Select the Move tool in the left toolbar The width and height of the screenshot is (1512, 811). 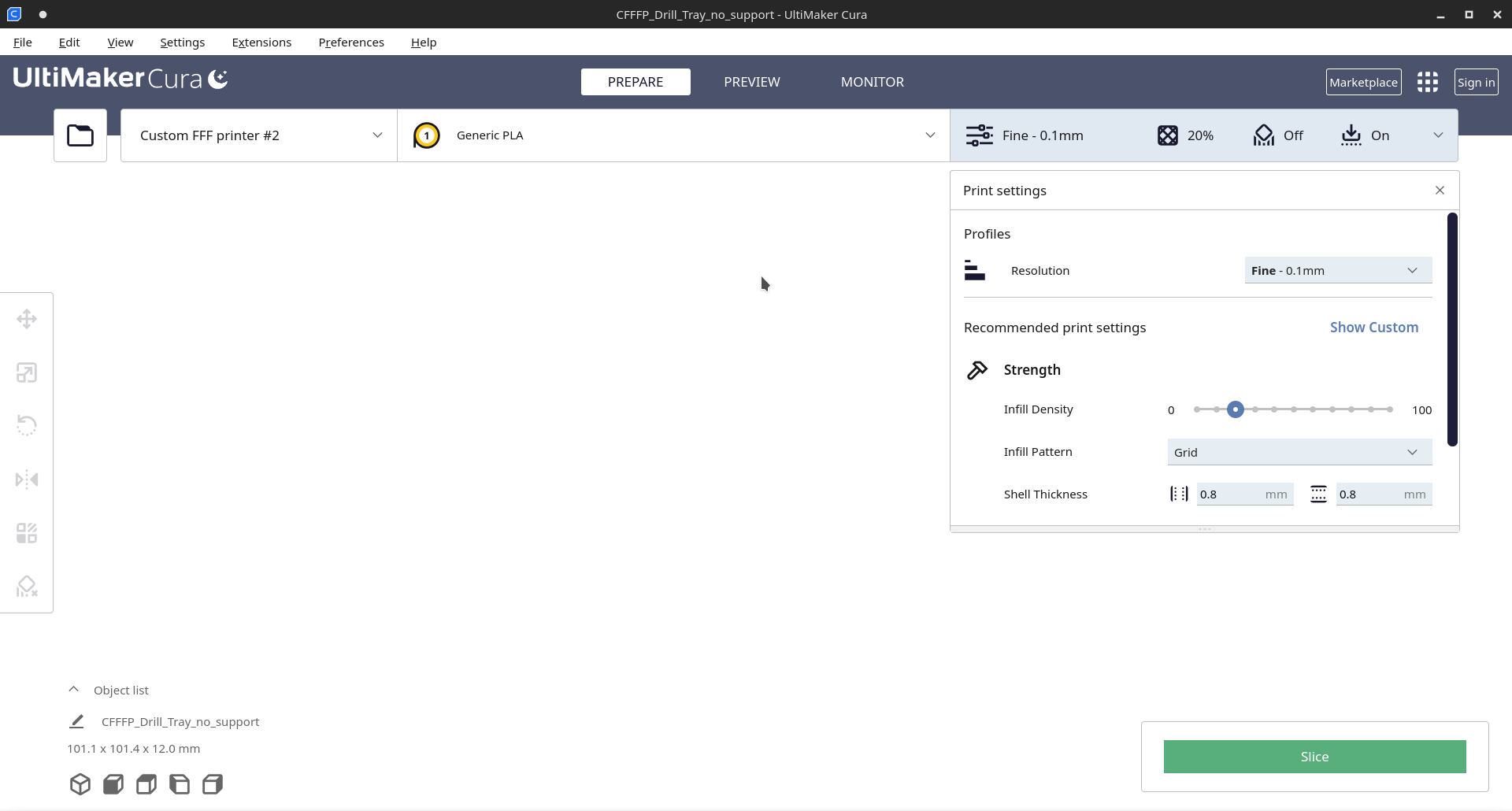point(27,319)
